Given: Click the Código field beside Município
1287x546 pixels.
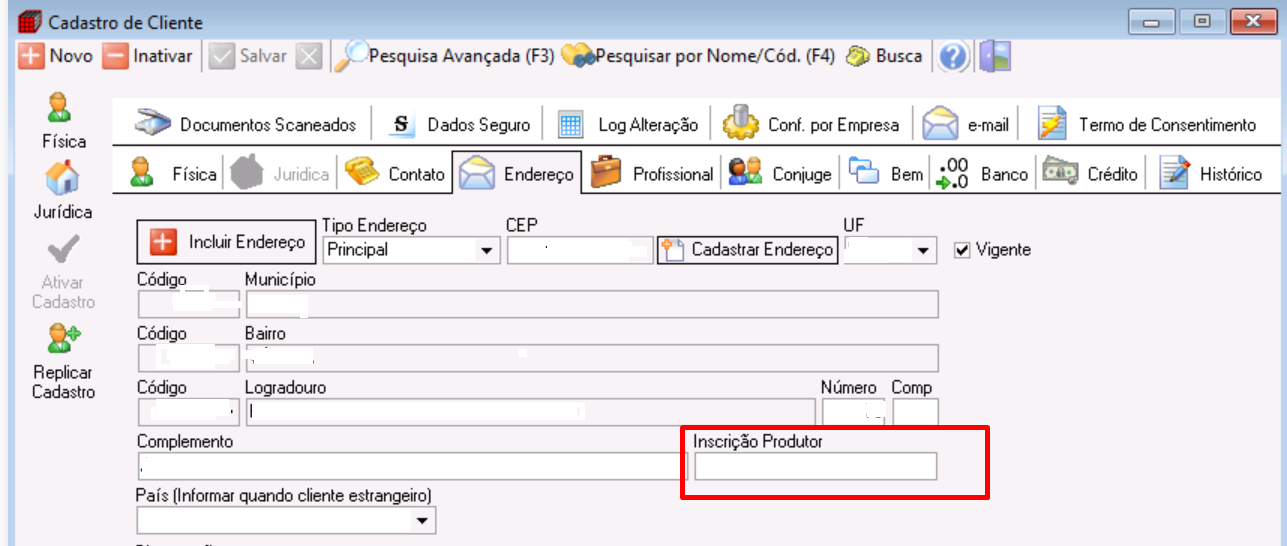Looking at the screenshot, I should click(189, 304).
